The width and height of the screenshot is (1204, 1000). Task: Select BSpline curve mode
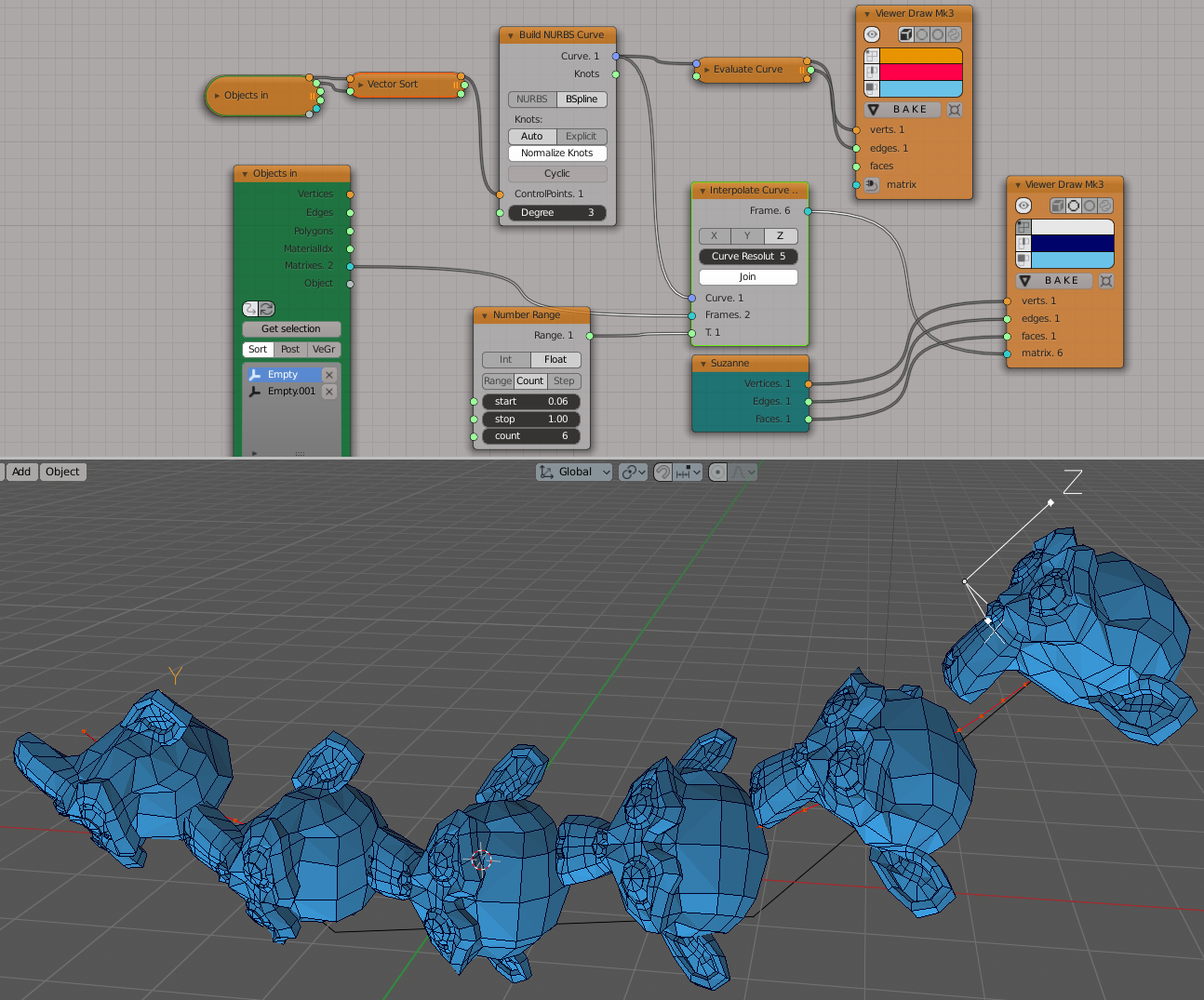582,100
